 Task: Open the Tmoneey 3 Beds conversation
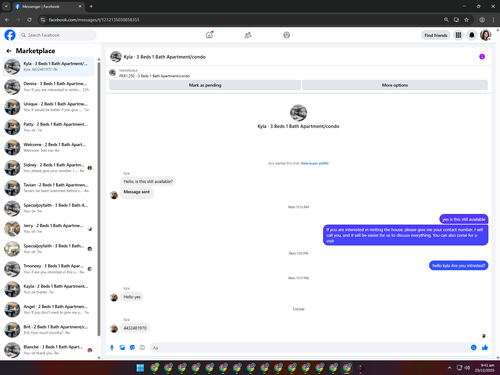pyautogui.click(x=49, y=269)
